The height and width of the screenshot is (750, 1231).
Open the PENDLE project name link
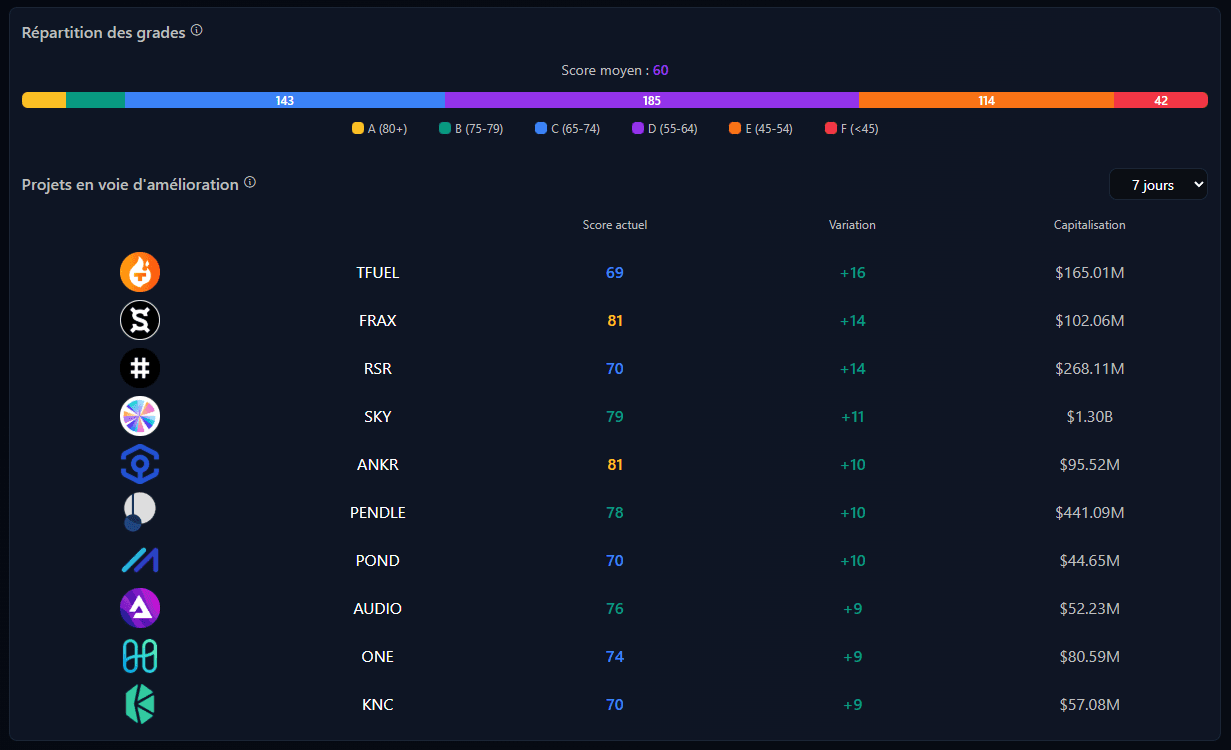pos(378,513)
